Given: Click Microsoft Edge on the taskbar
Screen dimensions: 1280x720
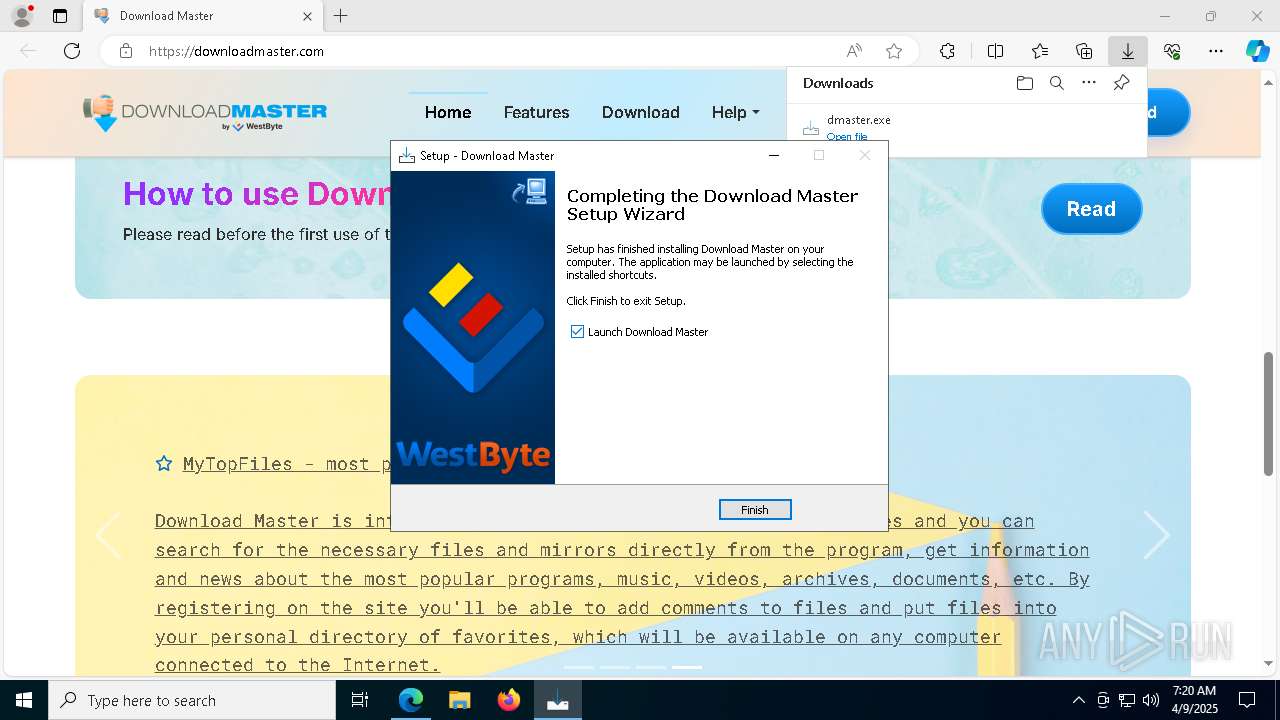Looking at the screenshot, I should pos(411,700).
